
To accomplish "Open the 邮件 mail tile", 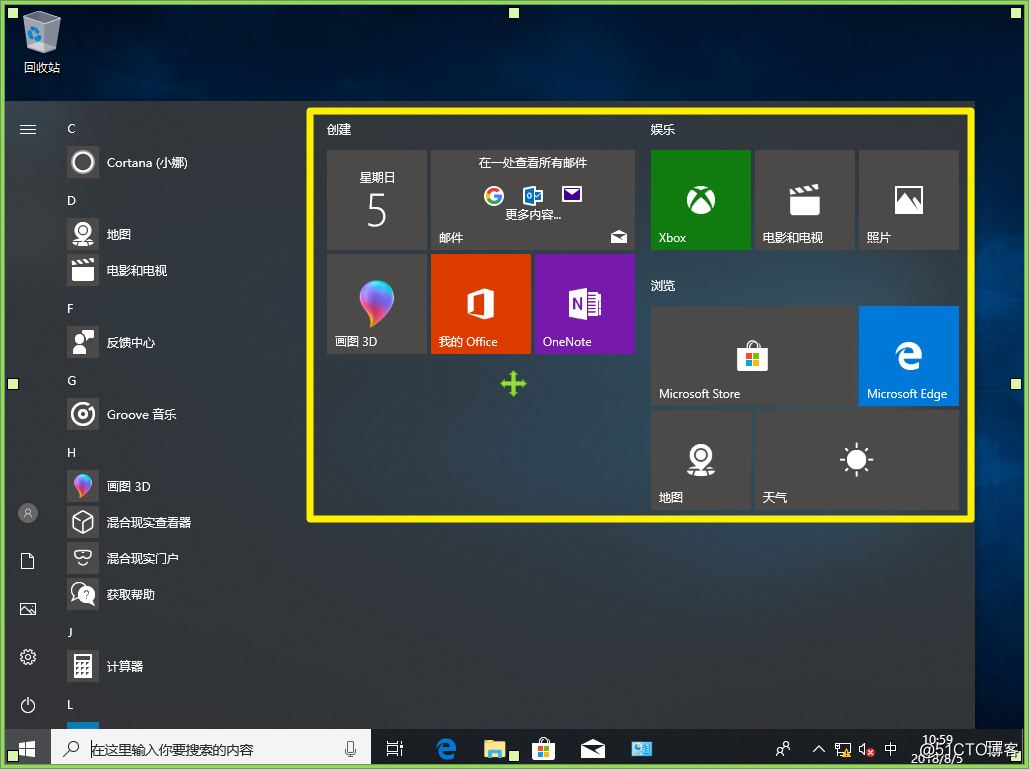I will (533, 199).
